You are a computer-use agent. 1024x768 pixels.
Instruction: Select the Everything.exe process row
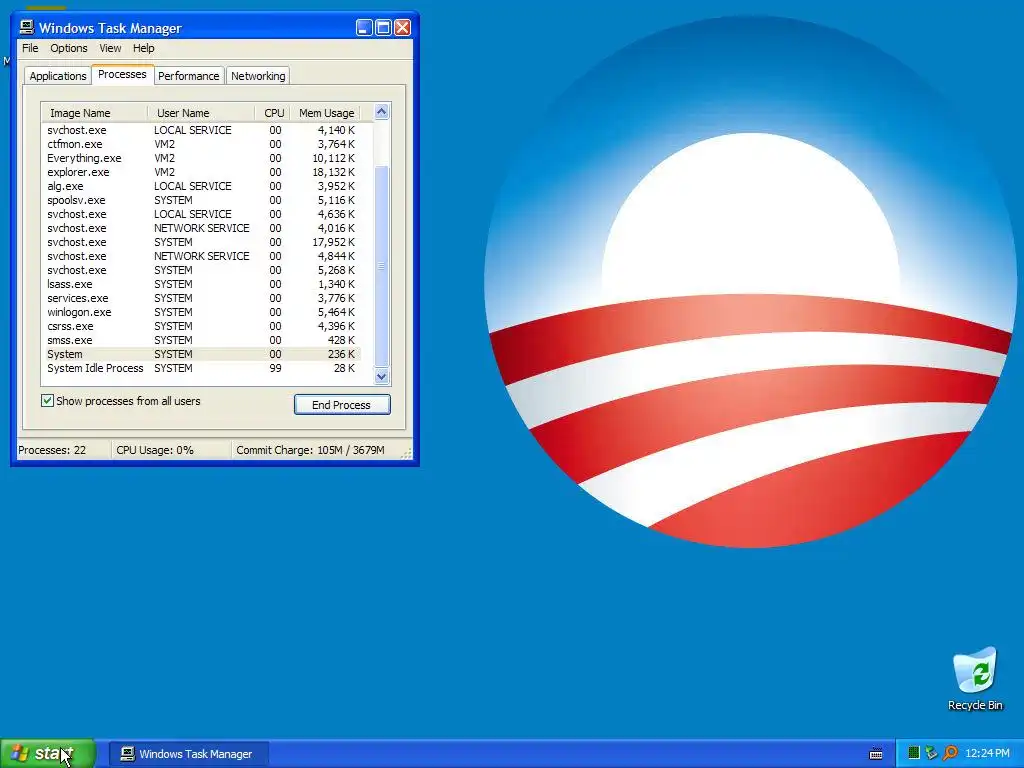201,158
